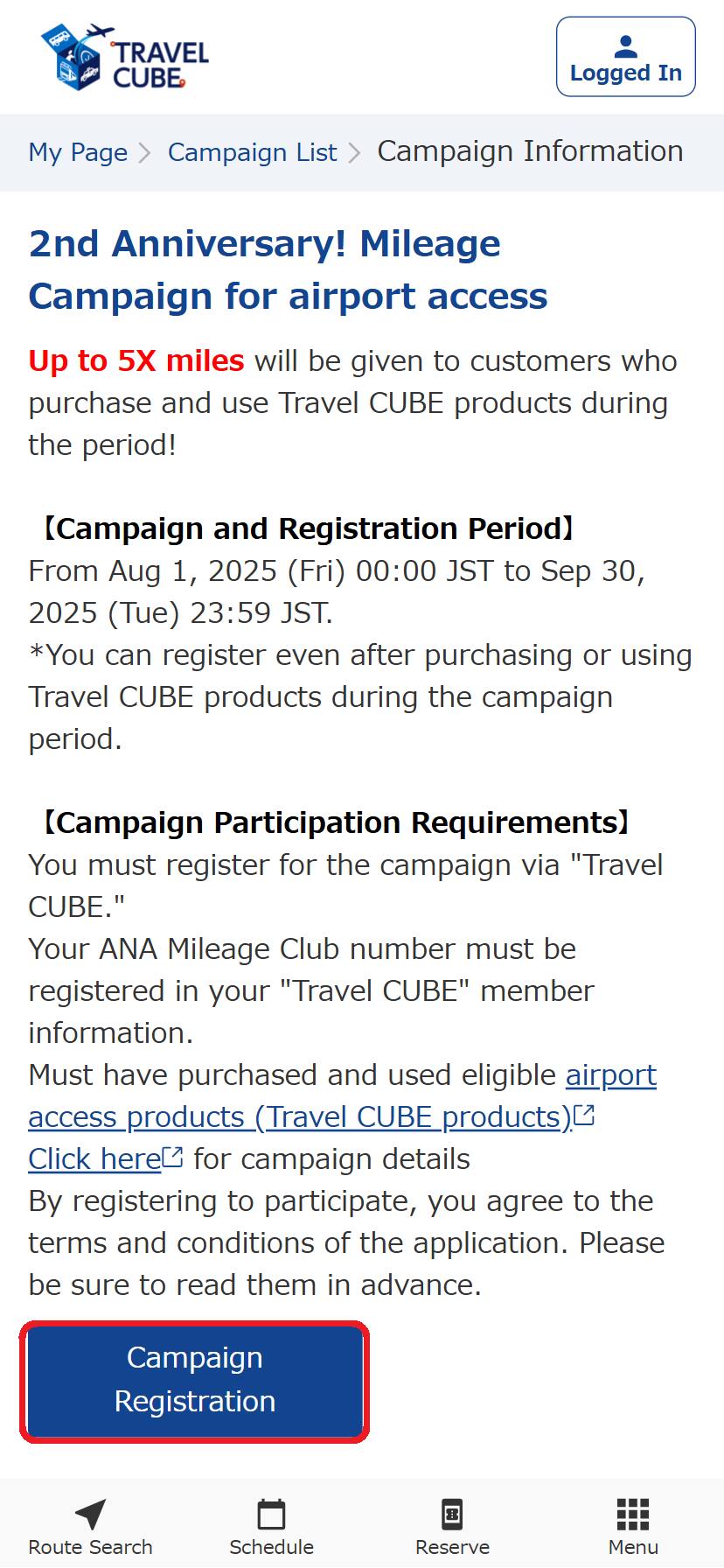The width and height of the screenshot is (724, 1568).
Task: Open the Menu grid icon
Action: [632, 1514]
